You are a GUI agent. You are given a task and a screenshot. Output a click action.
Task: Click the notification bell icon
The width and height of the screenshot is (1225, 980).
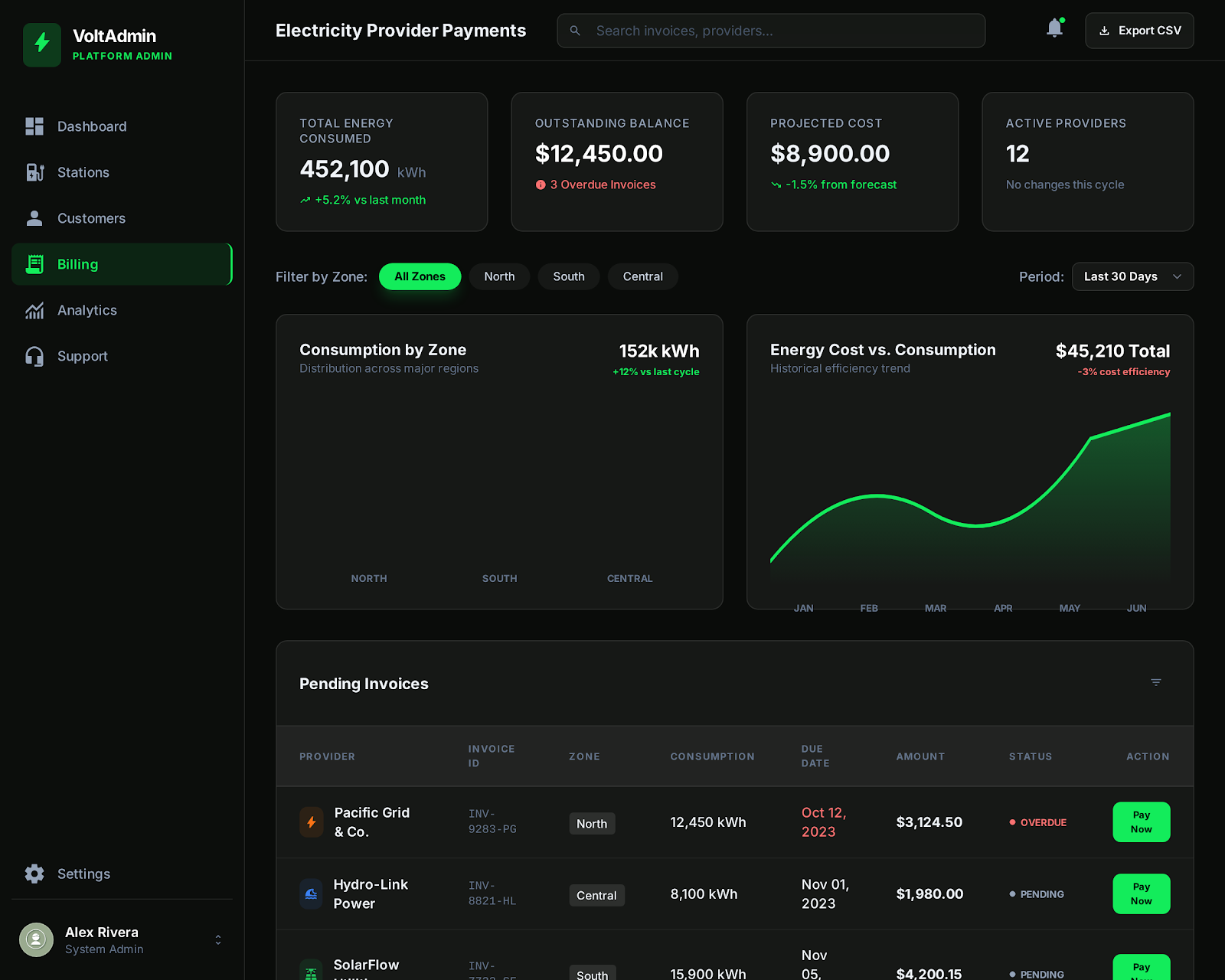coord(1054,29)
